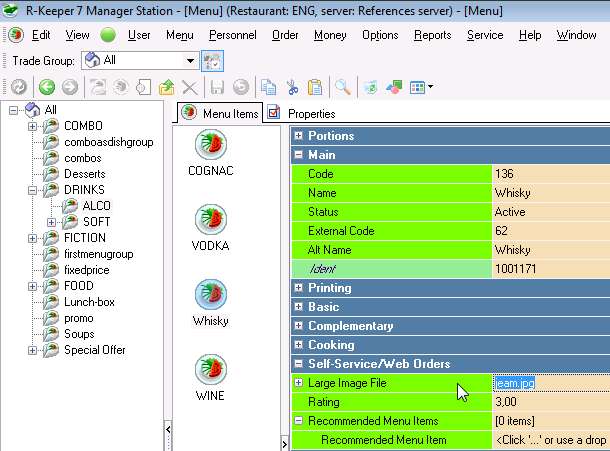This screenshot has width=610, height=451.
Task: Select Desserts in the tree
Action: [84, 174]
